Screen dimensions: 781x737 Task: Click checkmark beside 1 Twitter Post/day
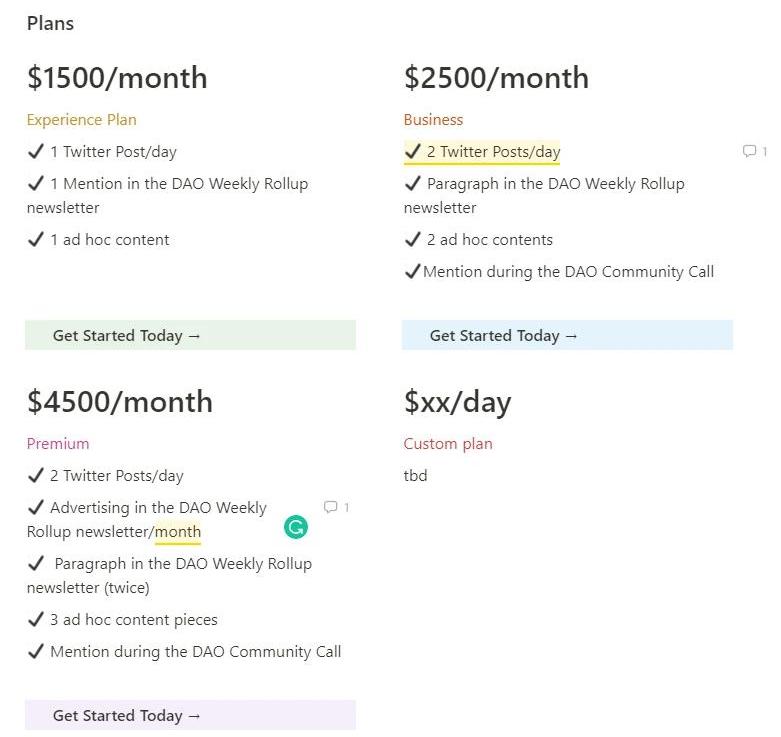(x=36, y=152)
